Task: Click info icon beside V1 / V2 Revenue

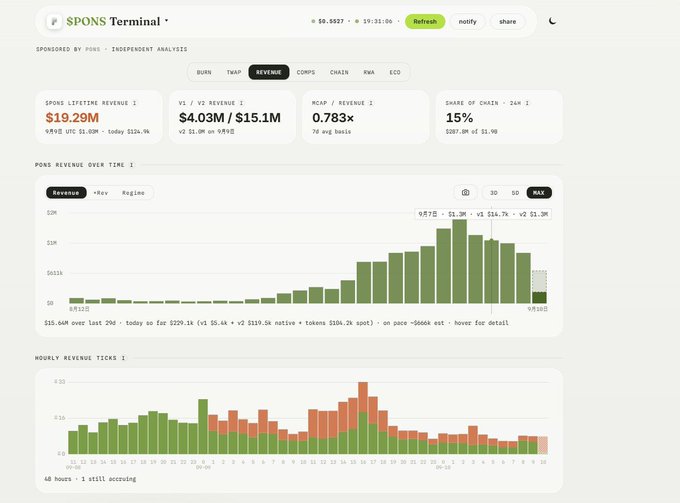Action: click(x=242, y=103)
